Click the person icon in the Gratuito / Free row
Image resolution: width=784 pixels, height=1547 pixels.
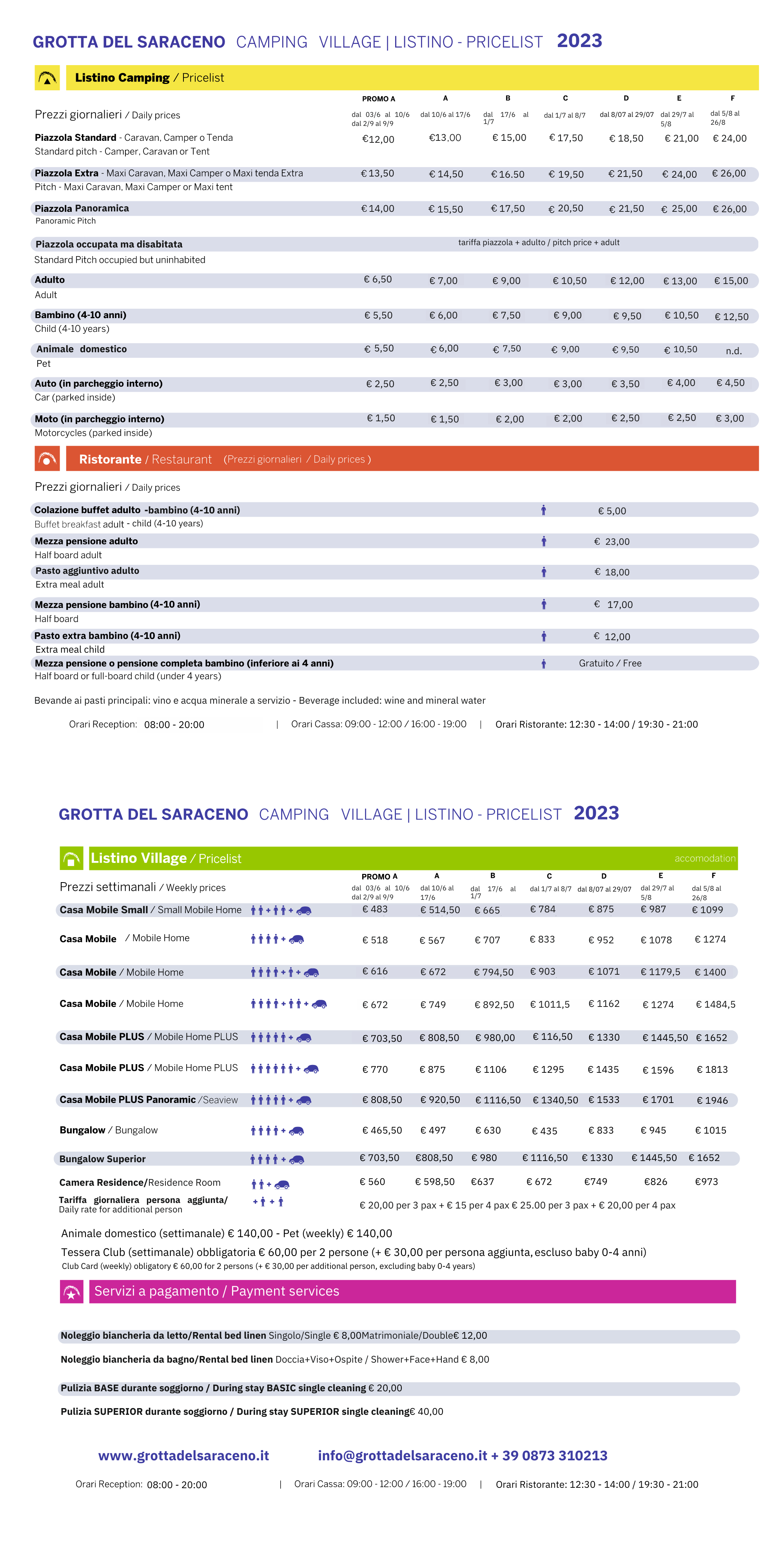tap(543, 664)
